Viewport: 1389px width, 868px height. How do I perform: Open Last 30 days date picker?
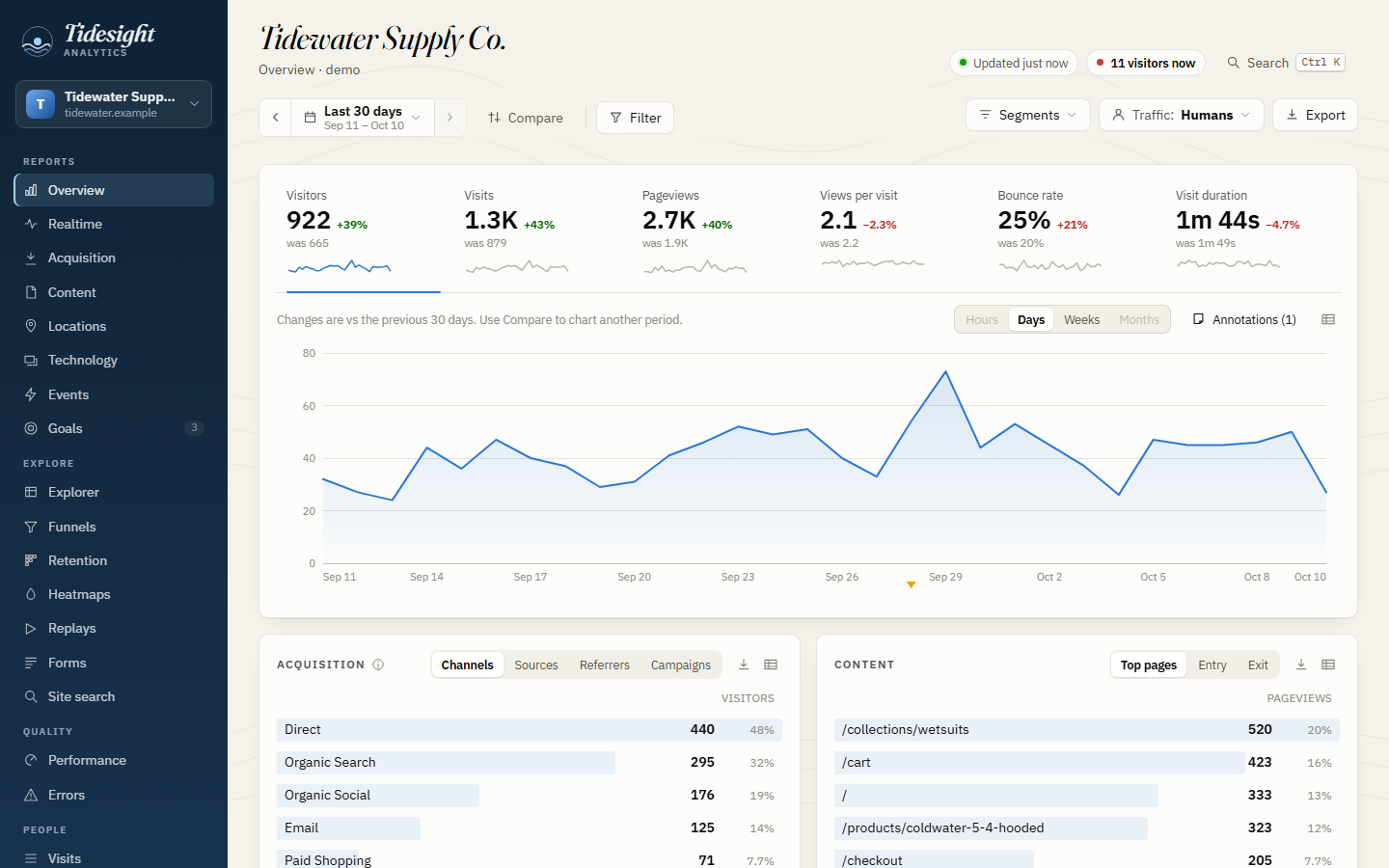point(363,118)
